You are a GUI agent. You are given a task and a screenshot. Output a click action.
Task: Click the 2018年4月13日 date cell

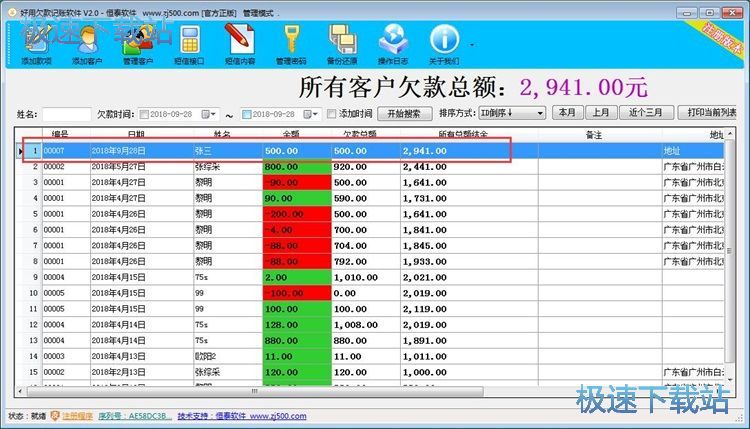click(x=142, y=356)
